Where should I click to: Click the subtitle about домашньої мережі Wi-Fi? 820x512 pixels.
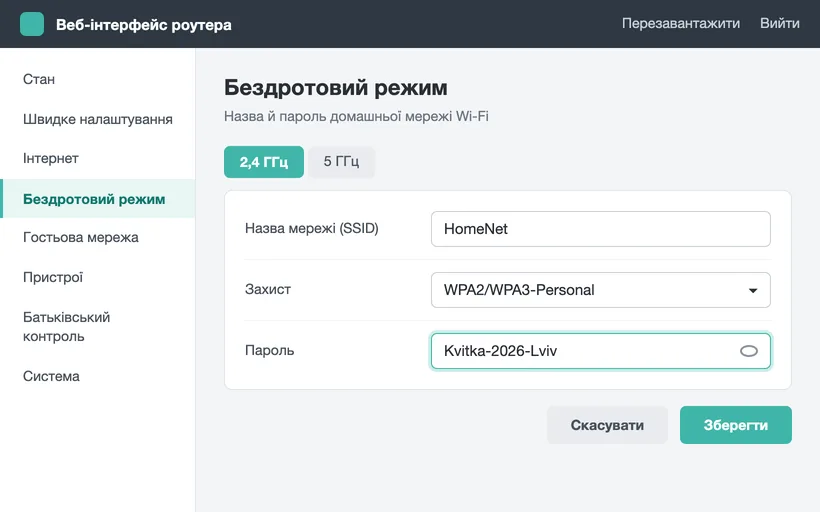click(356, 116)
